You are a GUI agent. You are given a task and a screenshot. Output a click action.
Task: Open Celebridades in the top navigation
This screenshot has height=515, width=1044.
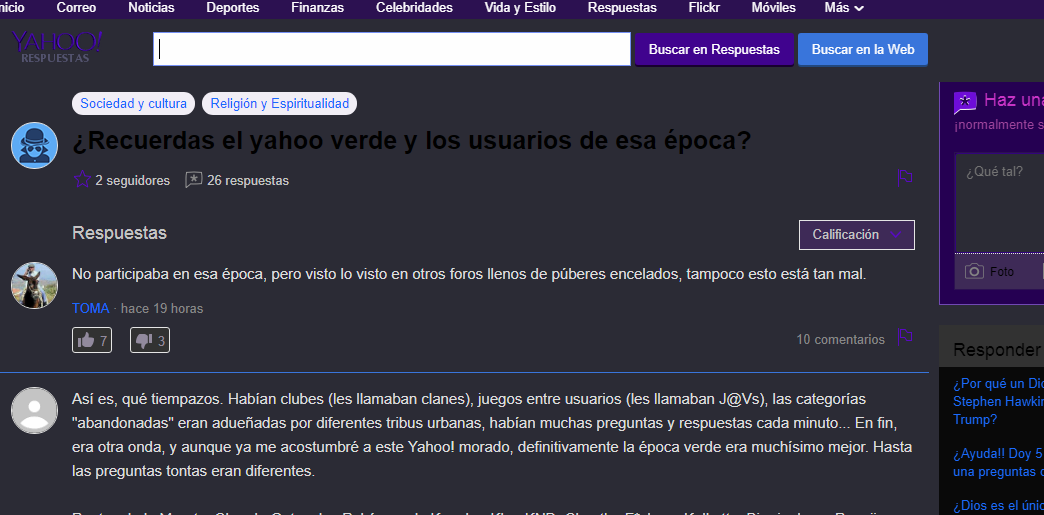[414, 8]
